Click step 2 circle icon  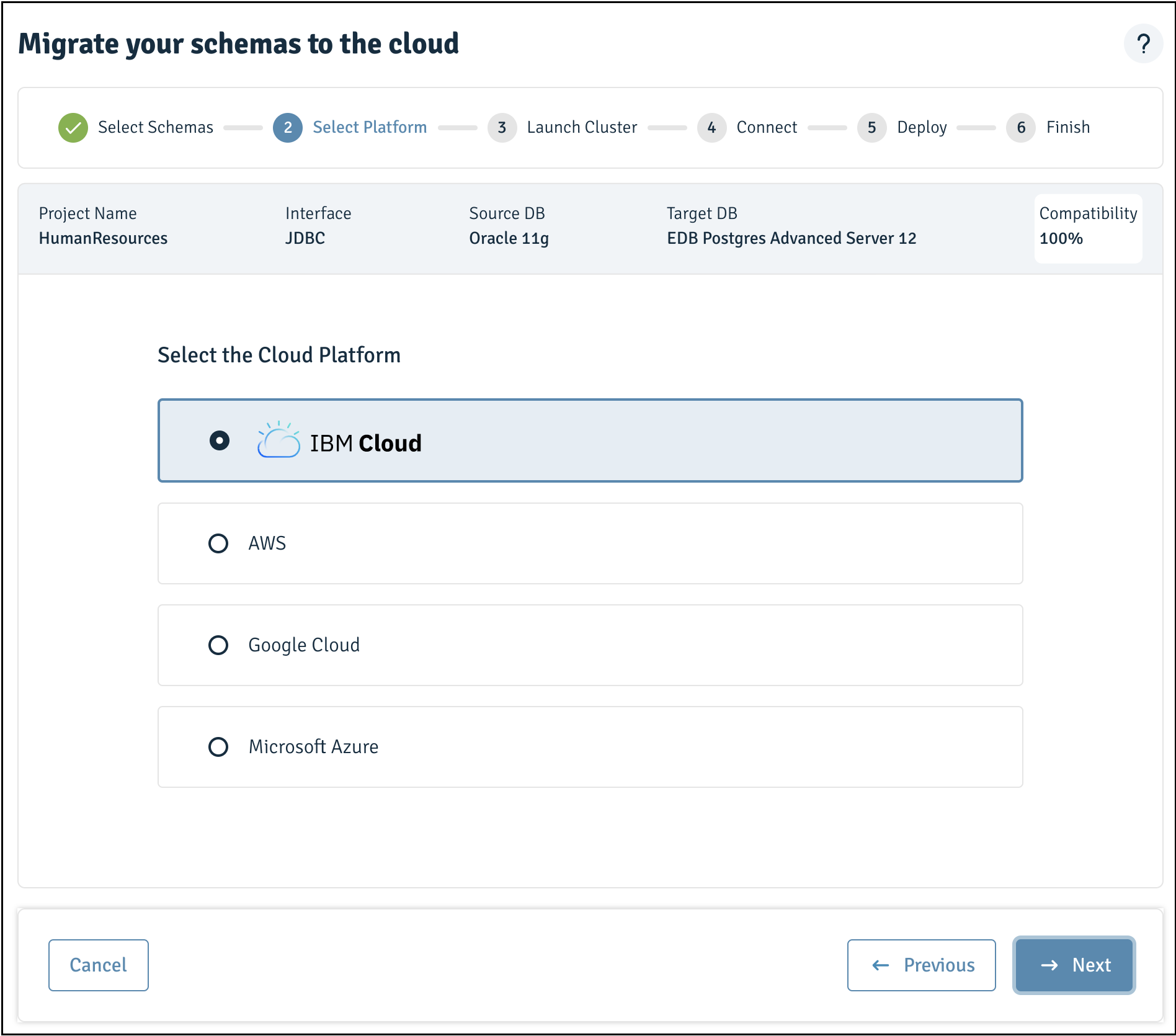[288, 128]
